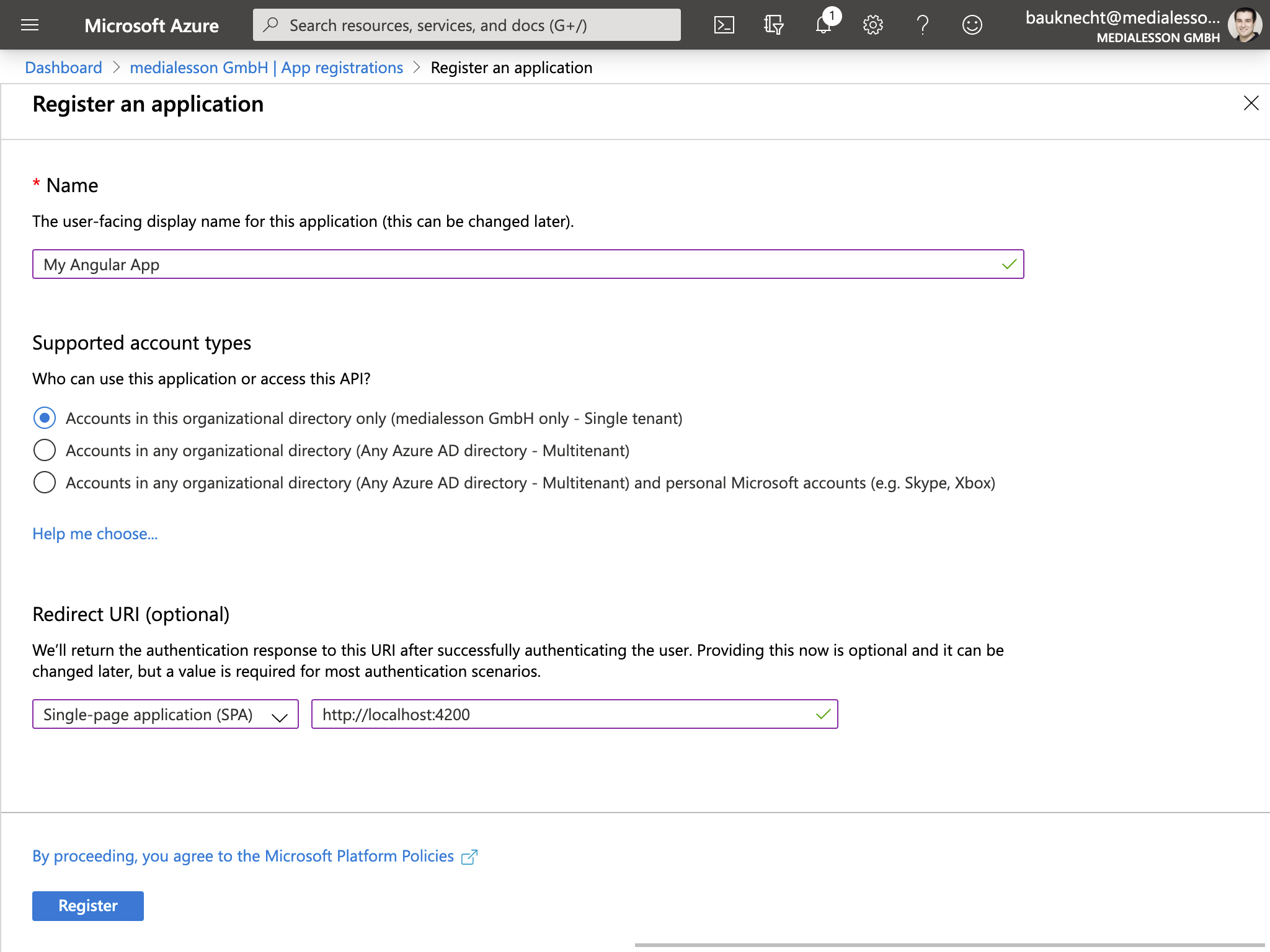Open the Help me choose link
The image size is (1270, 952).
[95, 534]
